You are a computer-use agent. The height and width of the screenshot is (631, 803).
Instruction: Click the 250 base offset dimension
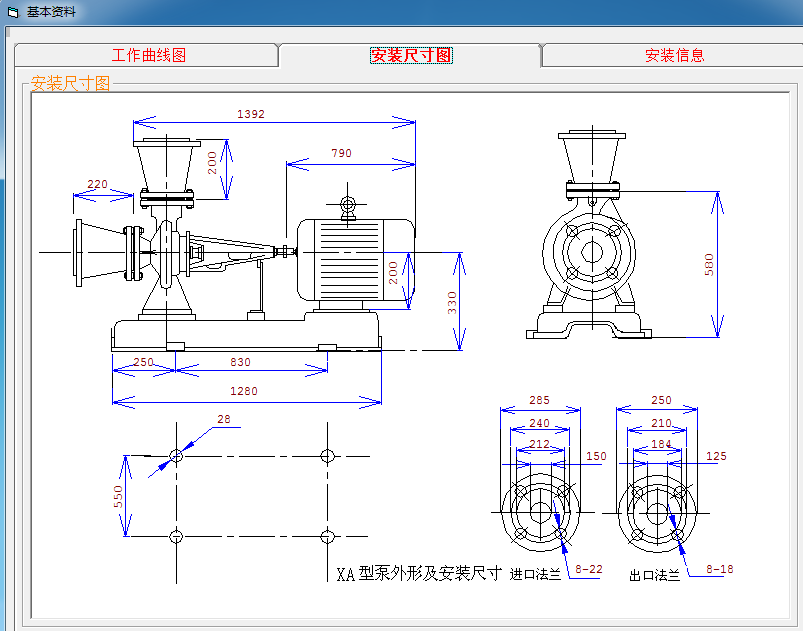click(x=143, y=362)
